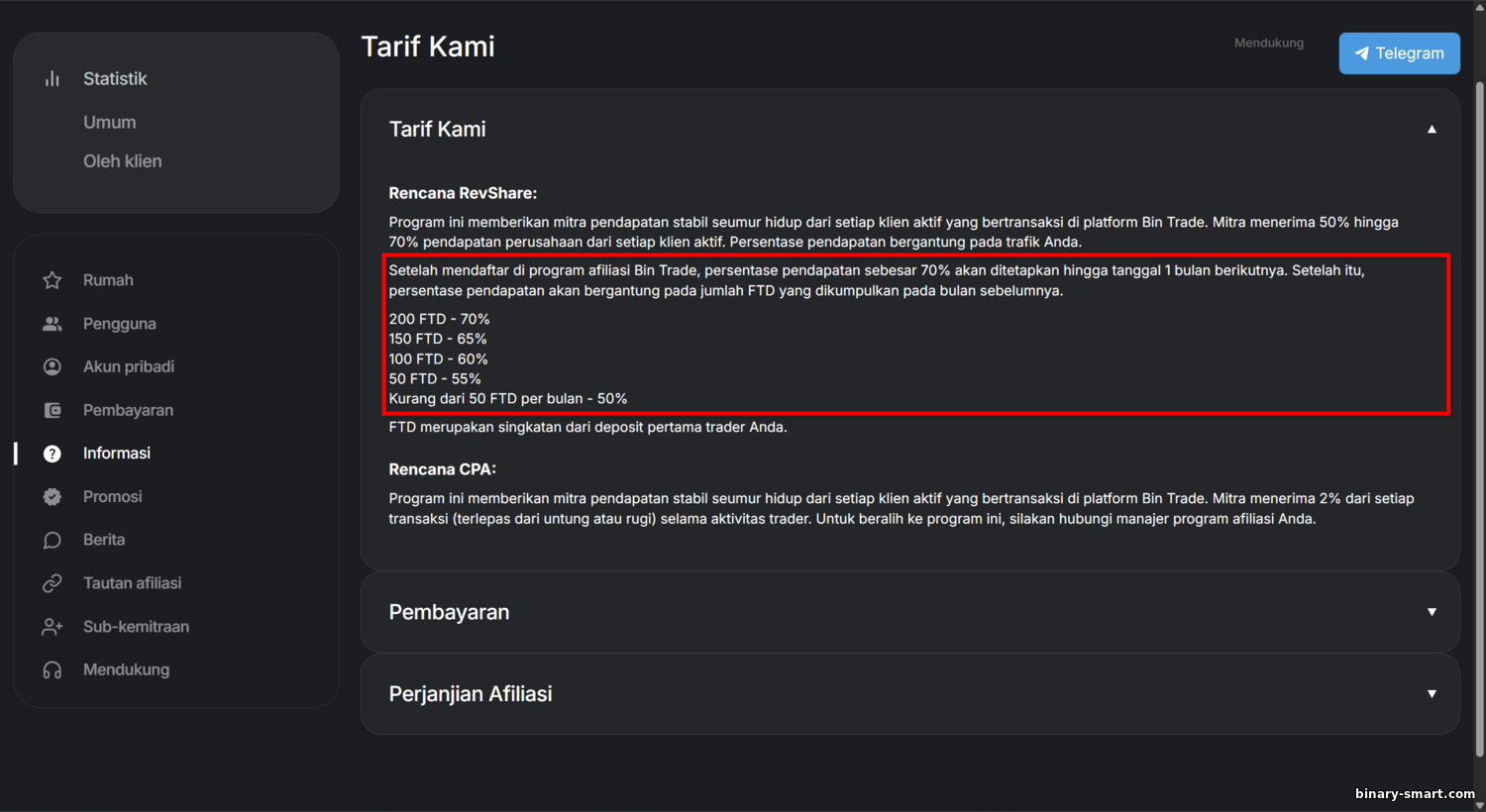The image size is (1486, 812).
Task: Click the badge icon beside Promosi
Action: pos(53,497)
